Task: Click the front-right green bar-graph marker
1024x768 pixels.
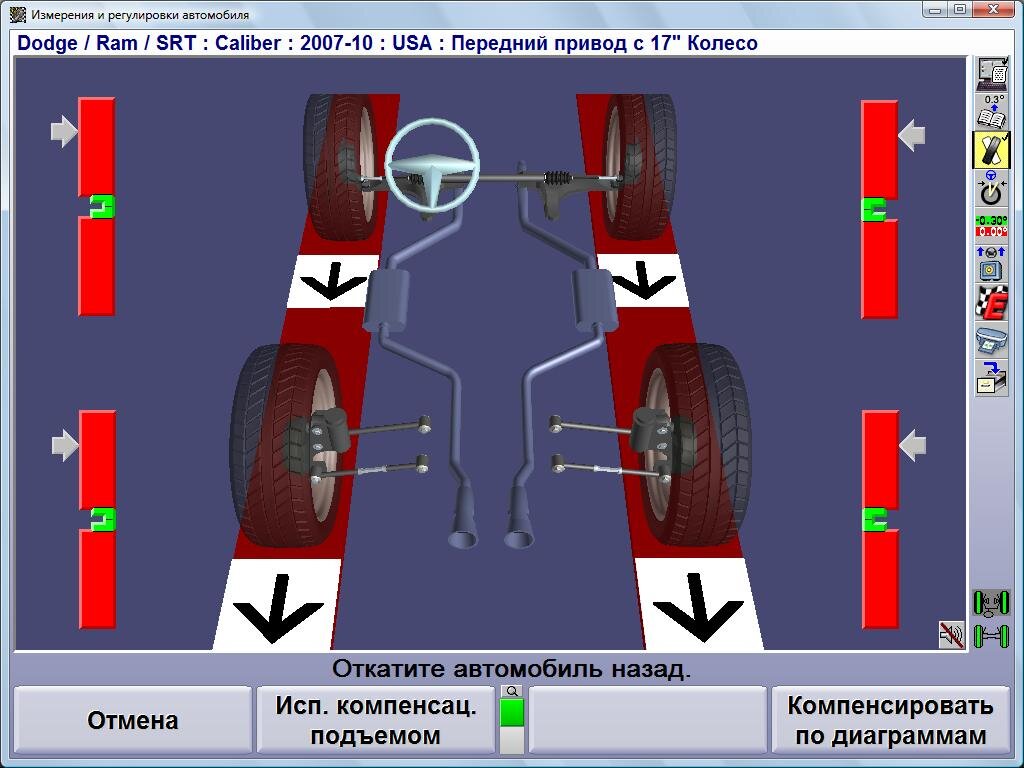Action: point(874,210)
